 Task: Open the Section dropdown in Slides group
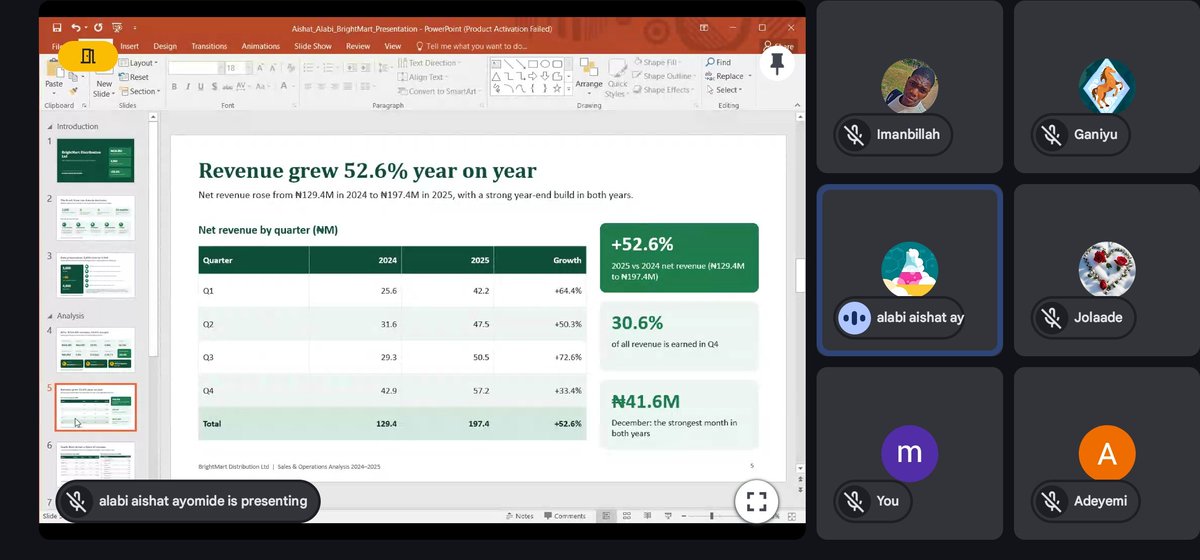click(140, 91)
